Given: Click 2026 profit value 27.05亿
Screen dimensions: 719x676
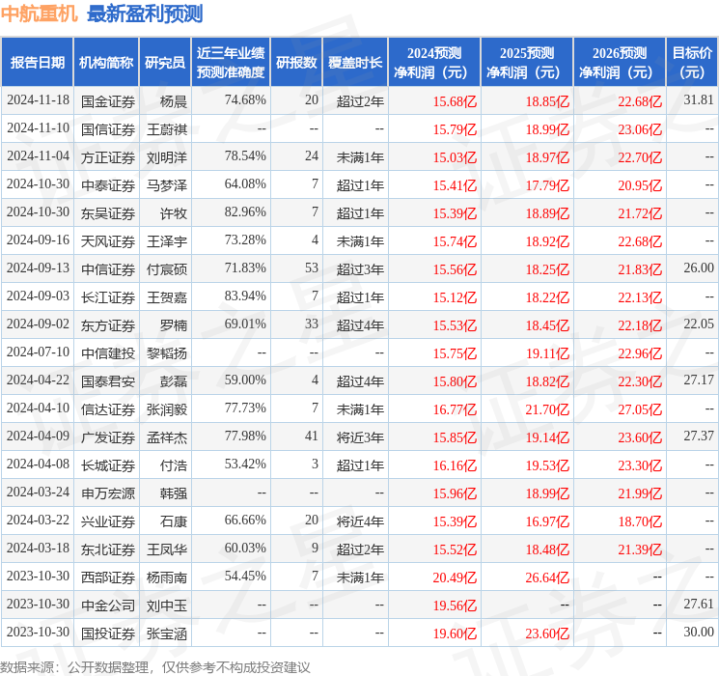Looking at the screenshot, I should 640,409.
